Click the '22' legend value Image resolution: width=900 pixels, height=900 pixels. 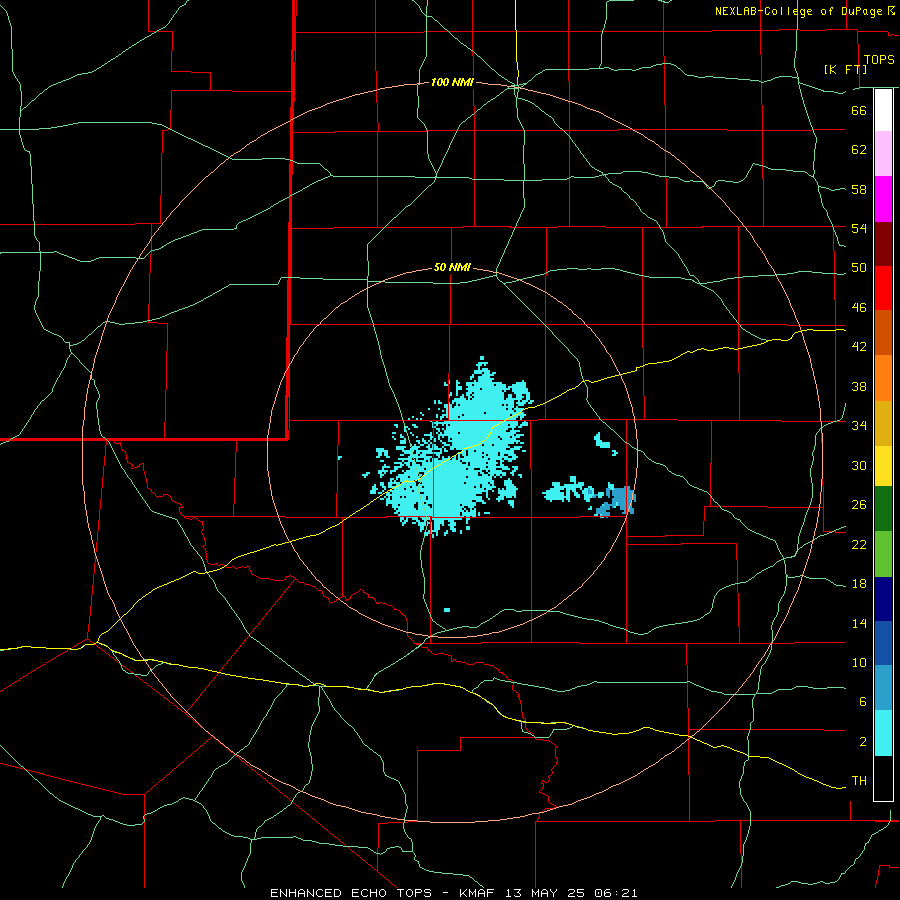point(859,544)
